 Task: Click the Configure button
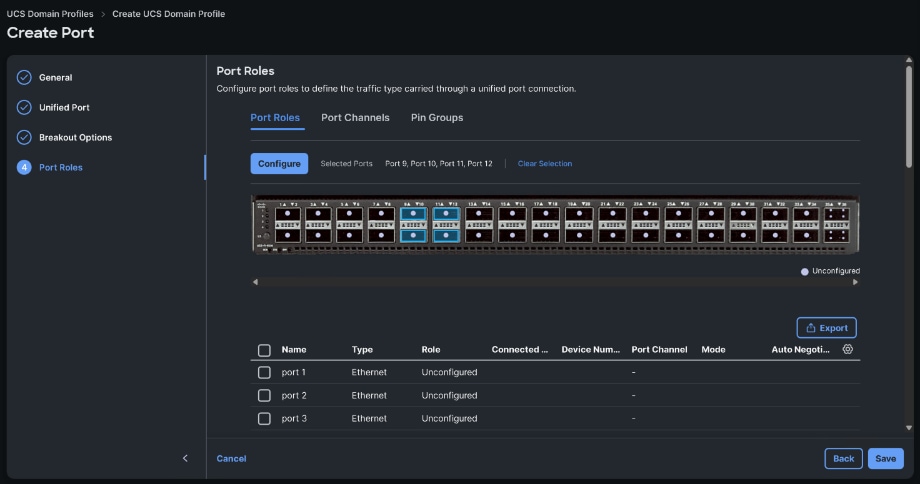279,164
